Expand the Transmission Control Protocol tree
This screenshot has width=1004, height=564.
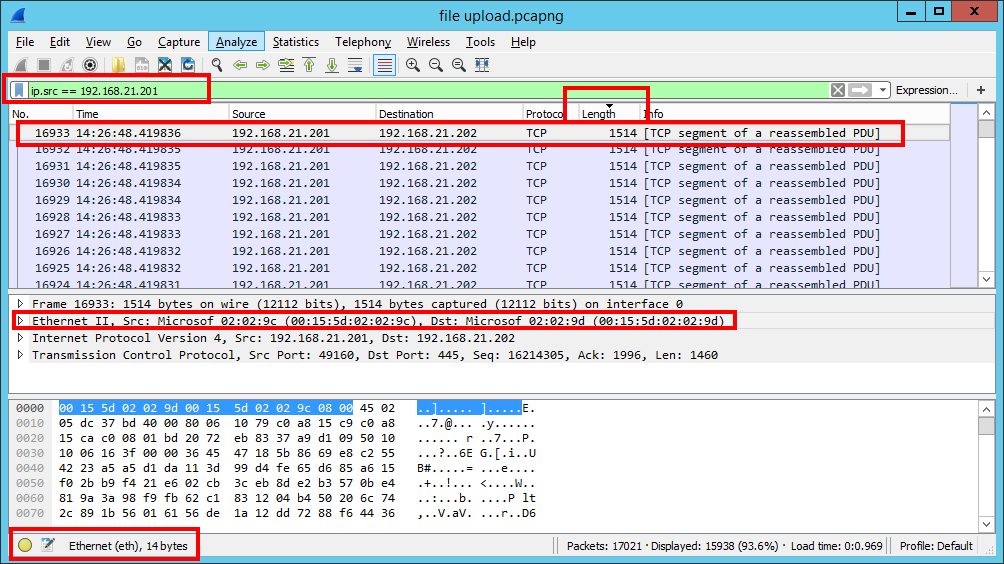[20, 355]
